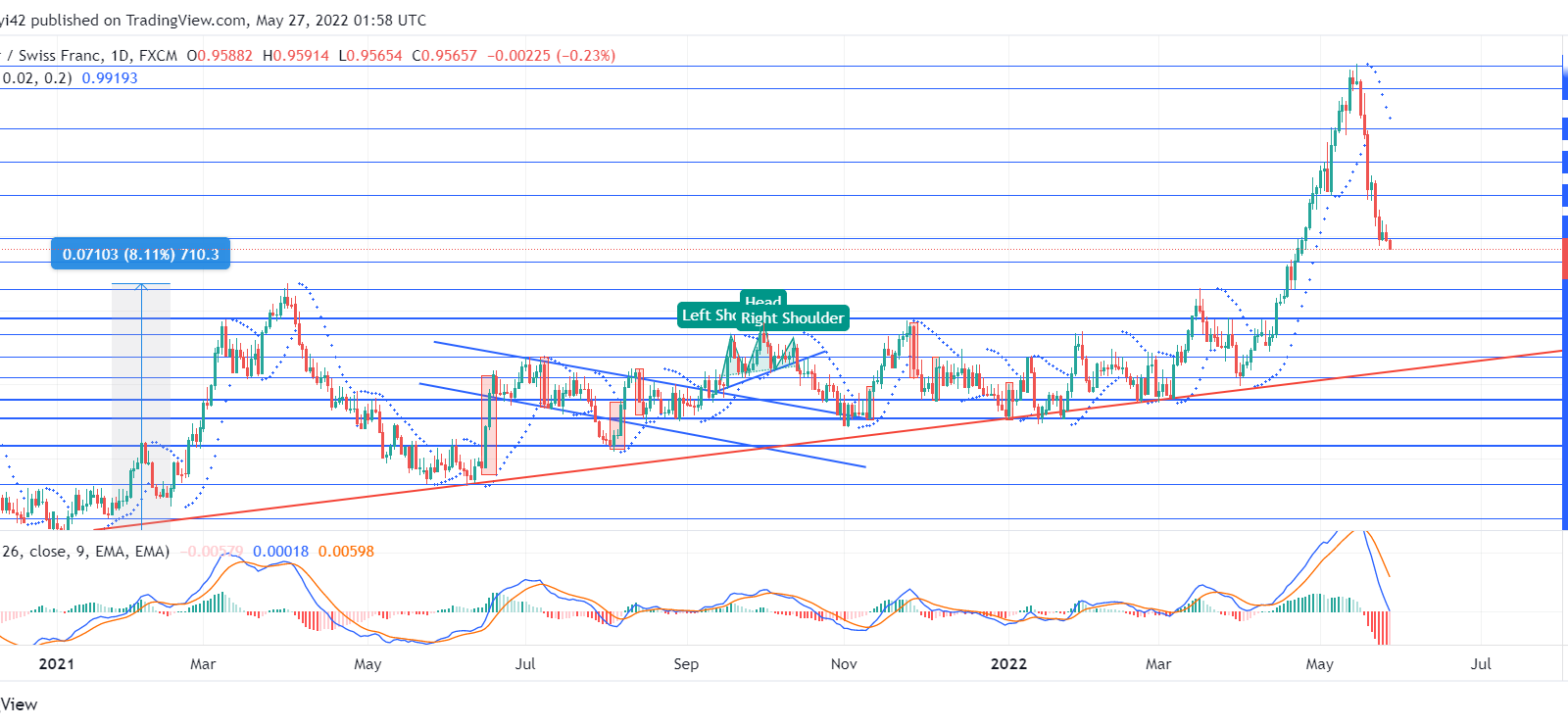The width and height of the screenshot is (1568, 727).
Task: Select the Parabolic SAR value 0.99193
Action: (110, 78)
